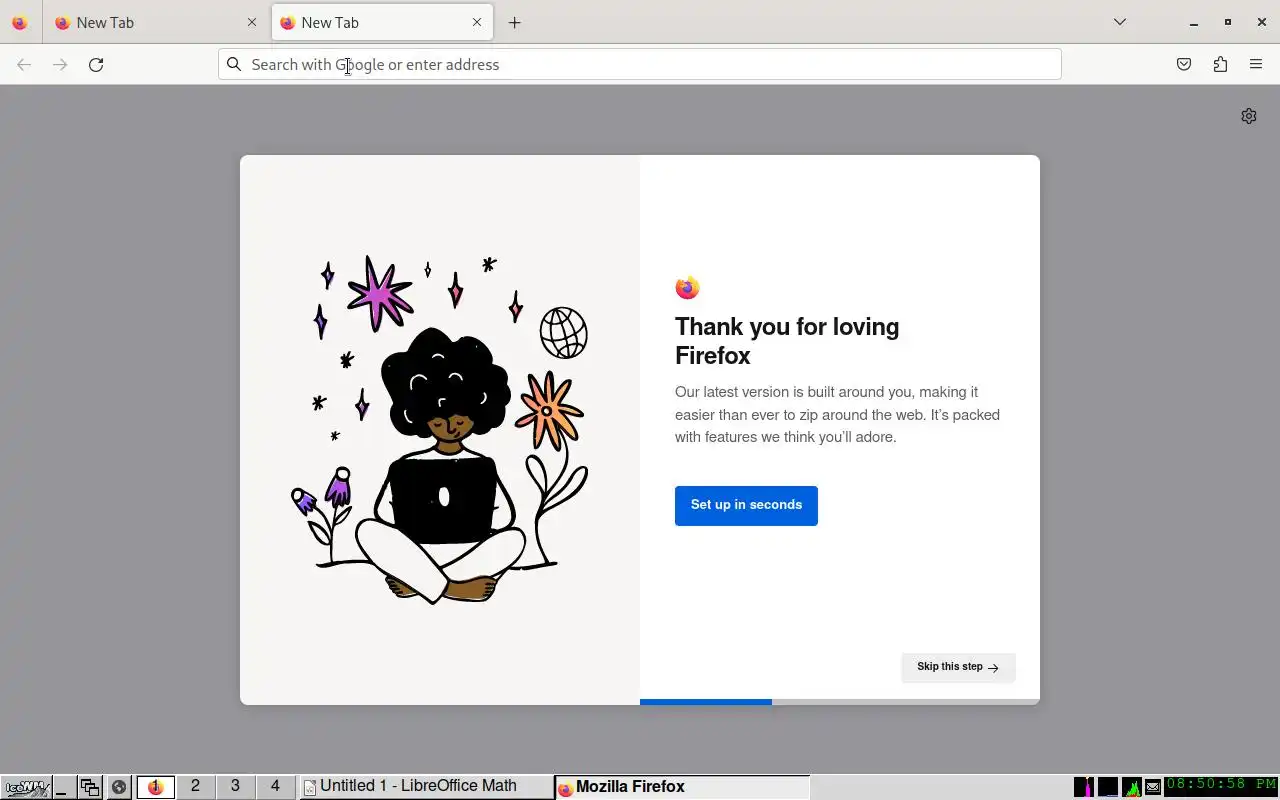Viewport: 1280px width, 800px height.
Task: Open the List all tabs chevron
Action: (x=1120, y=22)
